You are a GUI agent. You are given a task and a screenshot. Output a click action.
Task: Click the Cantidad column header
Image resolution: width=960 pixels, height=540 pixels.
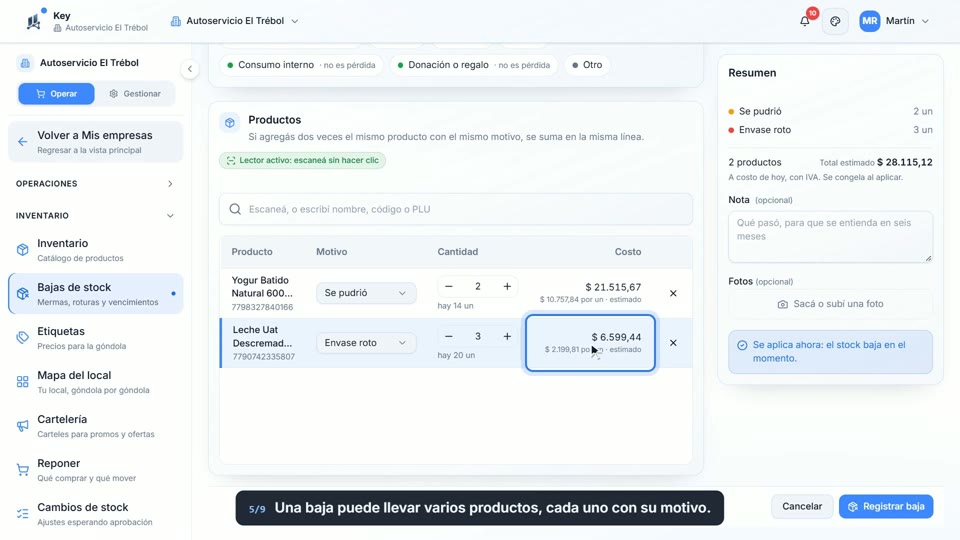tap(457, 252)
